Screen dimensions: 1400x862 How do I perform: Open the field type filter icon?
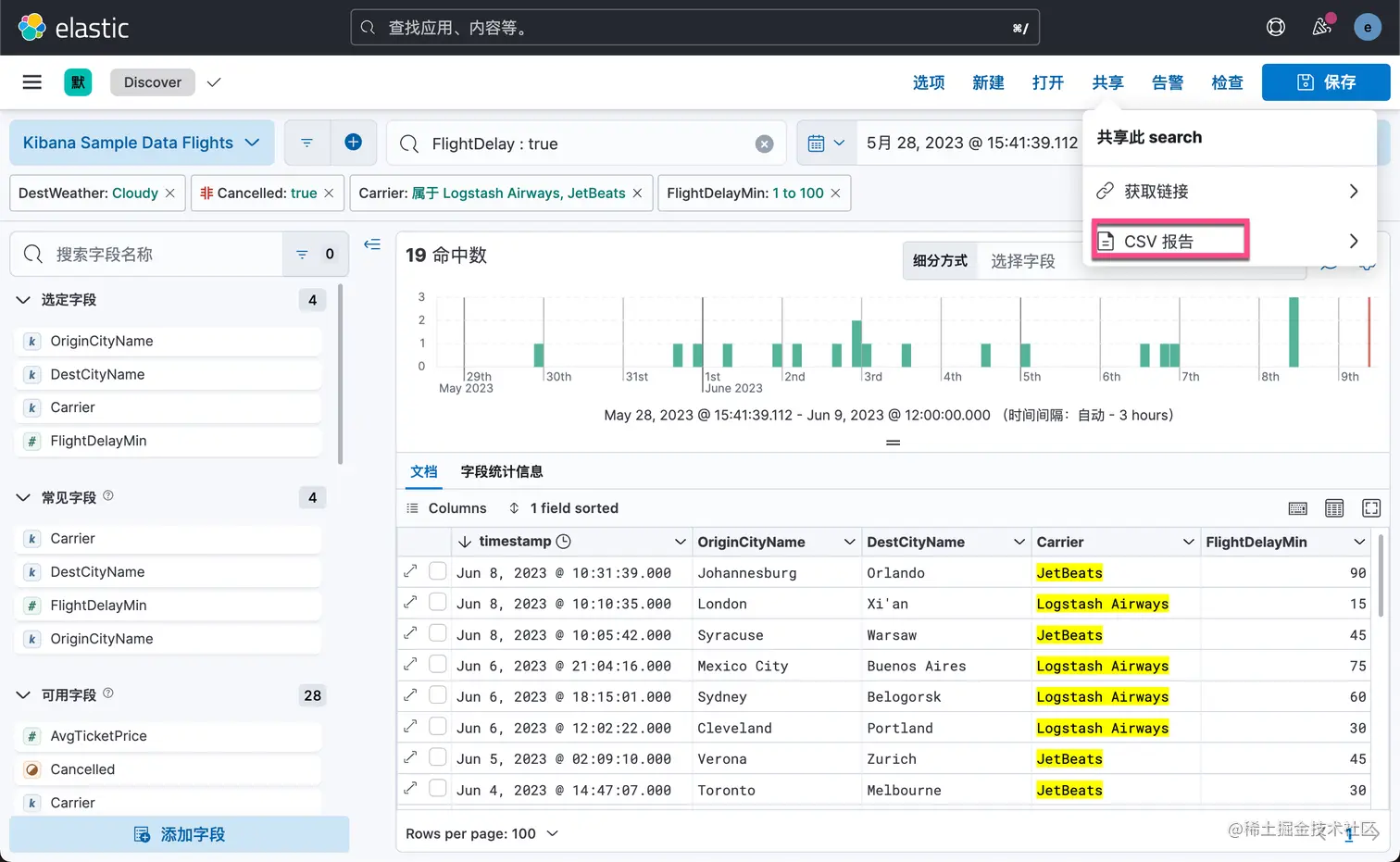pos(315,254)
